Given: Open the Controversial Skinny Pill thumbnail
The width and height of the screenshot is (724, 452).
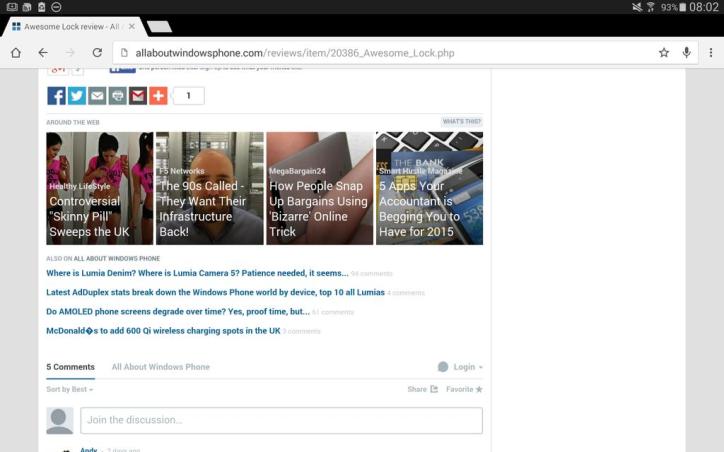Looking at the screenshot, I should click(99, 188).
